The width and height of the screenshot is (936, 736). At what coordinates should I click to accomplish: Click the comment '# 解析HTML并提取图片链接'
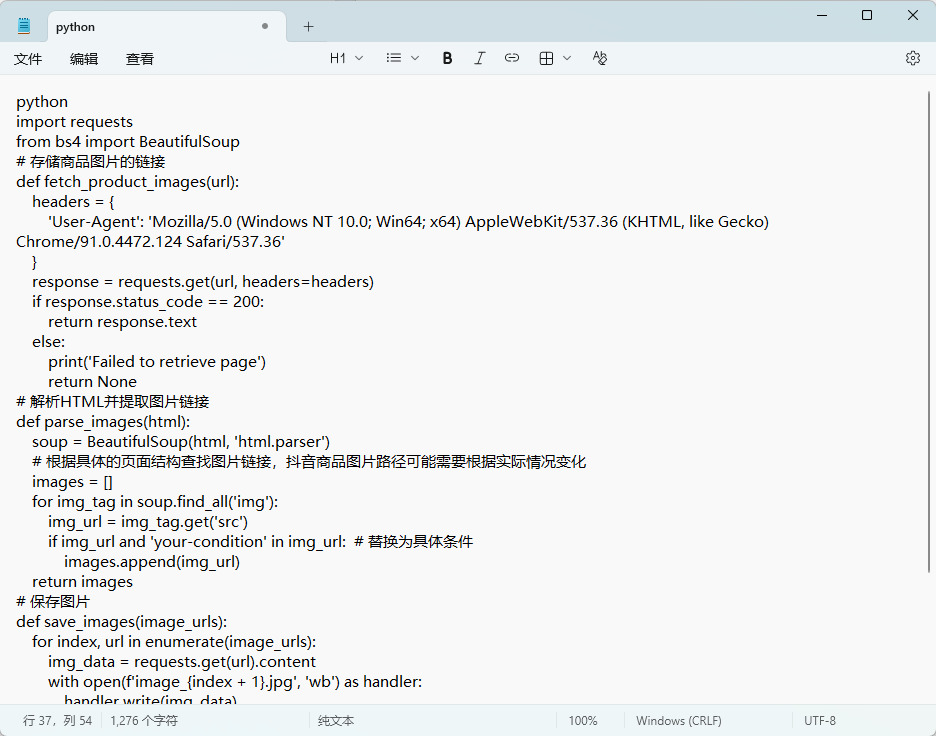pos(113,402)
